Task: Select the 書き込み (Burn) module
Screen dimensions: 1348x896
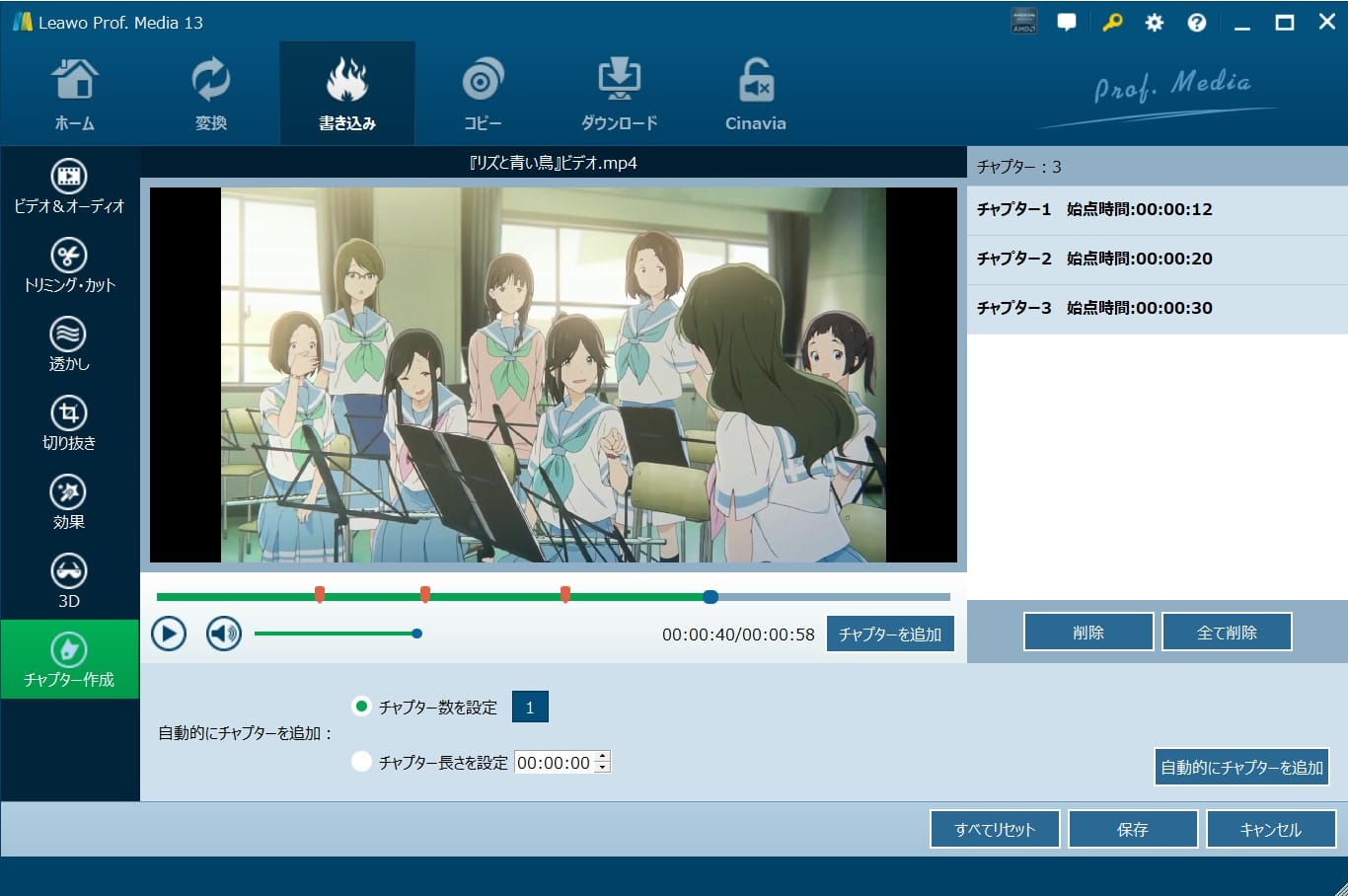Action: (x=346, y=95)
